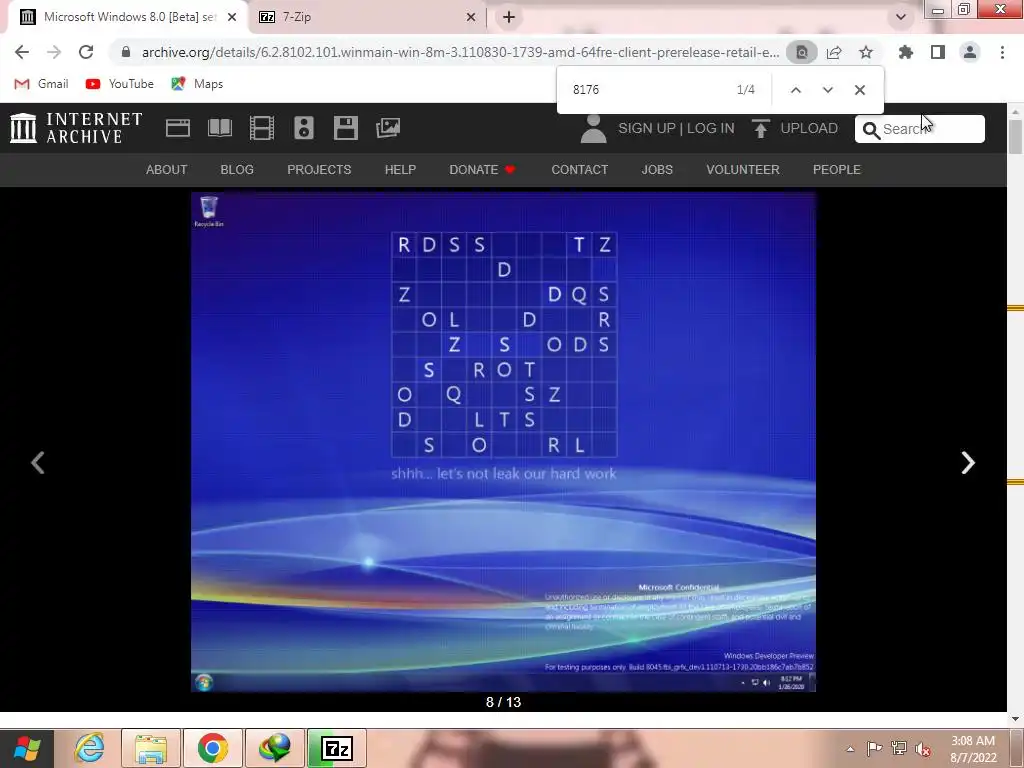Focus the Internet Archive search box
This screenshot has height=768, width=1024.
(x=920, y=129)
